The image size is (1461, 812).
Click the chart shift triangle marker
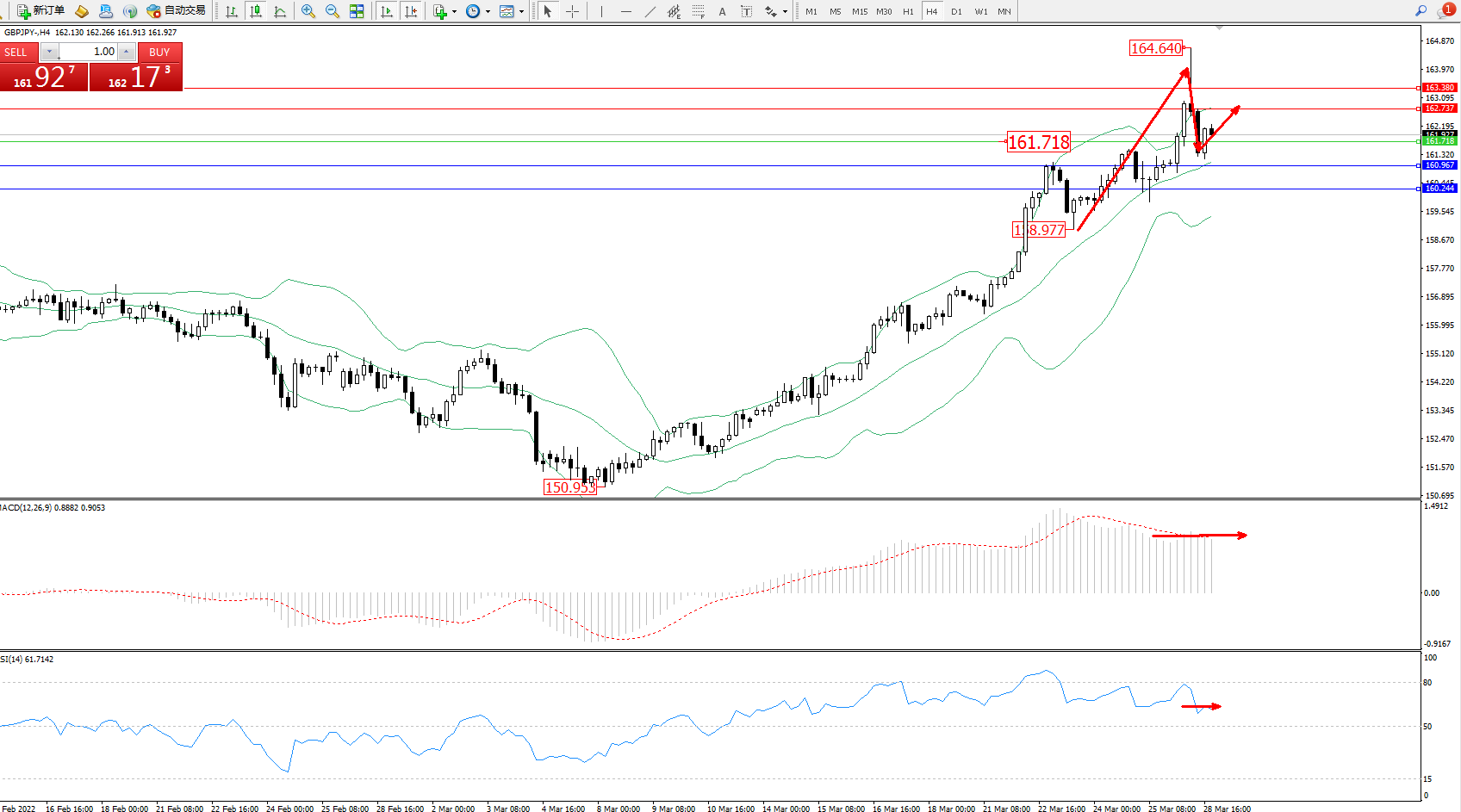pyautogui.click(x=1219, y=28)
